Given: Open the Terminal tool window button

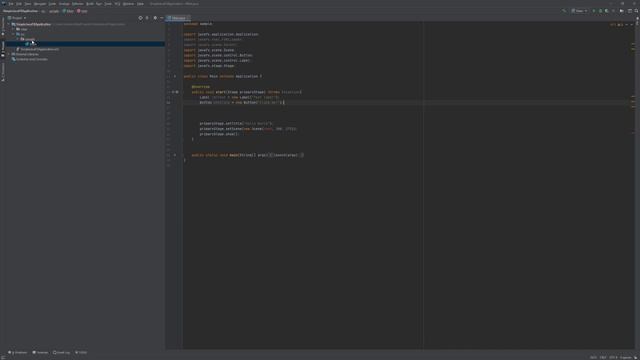Looking at the screenshot, I should (x=40, y=353).
